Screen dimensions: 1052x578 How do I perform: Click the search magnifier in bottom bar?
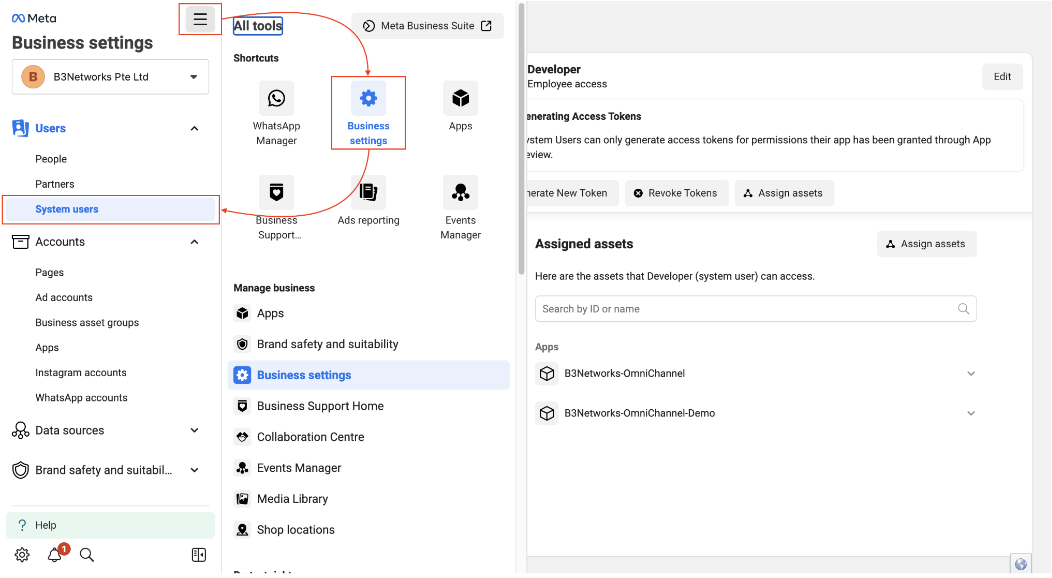pyautogui.click(x=87, y=555)
